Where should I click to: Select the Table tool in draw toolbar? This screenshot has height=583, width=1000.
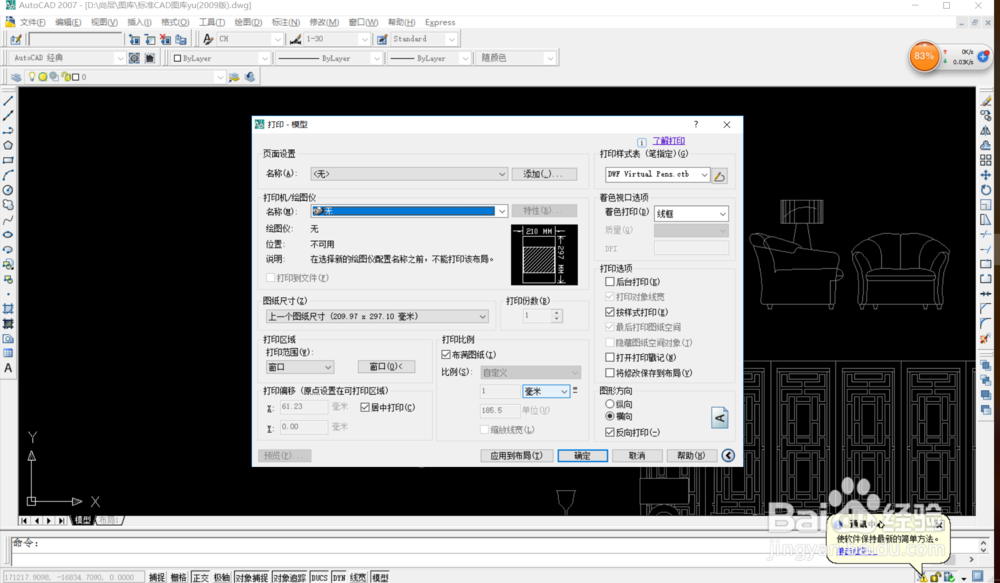[8, 353]
